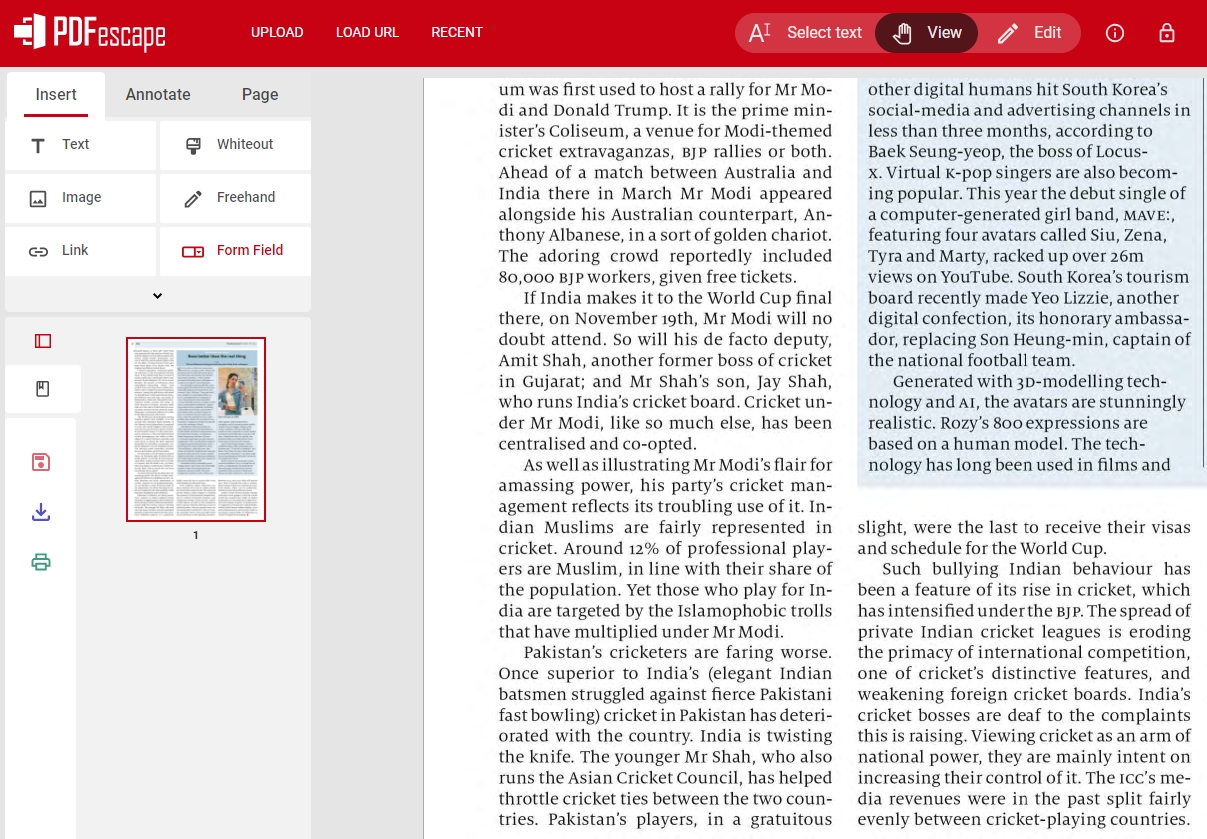
Task: Open the document info panel
Action: tap(1115, 33)
